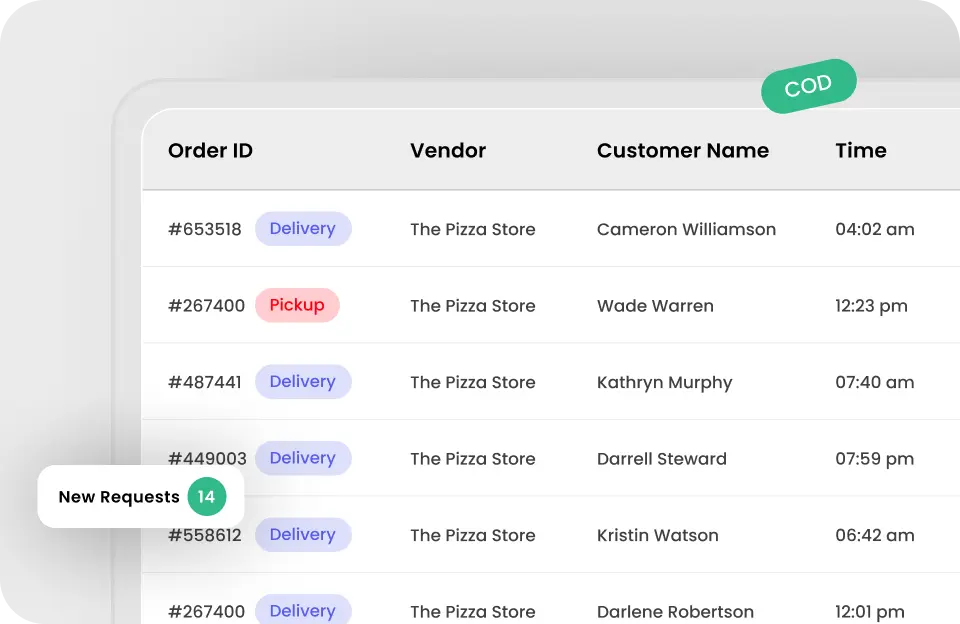Screen dimensions: 960x624
Task: Select customer name Kristin Watson
Action: click(658, 535)
